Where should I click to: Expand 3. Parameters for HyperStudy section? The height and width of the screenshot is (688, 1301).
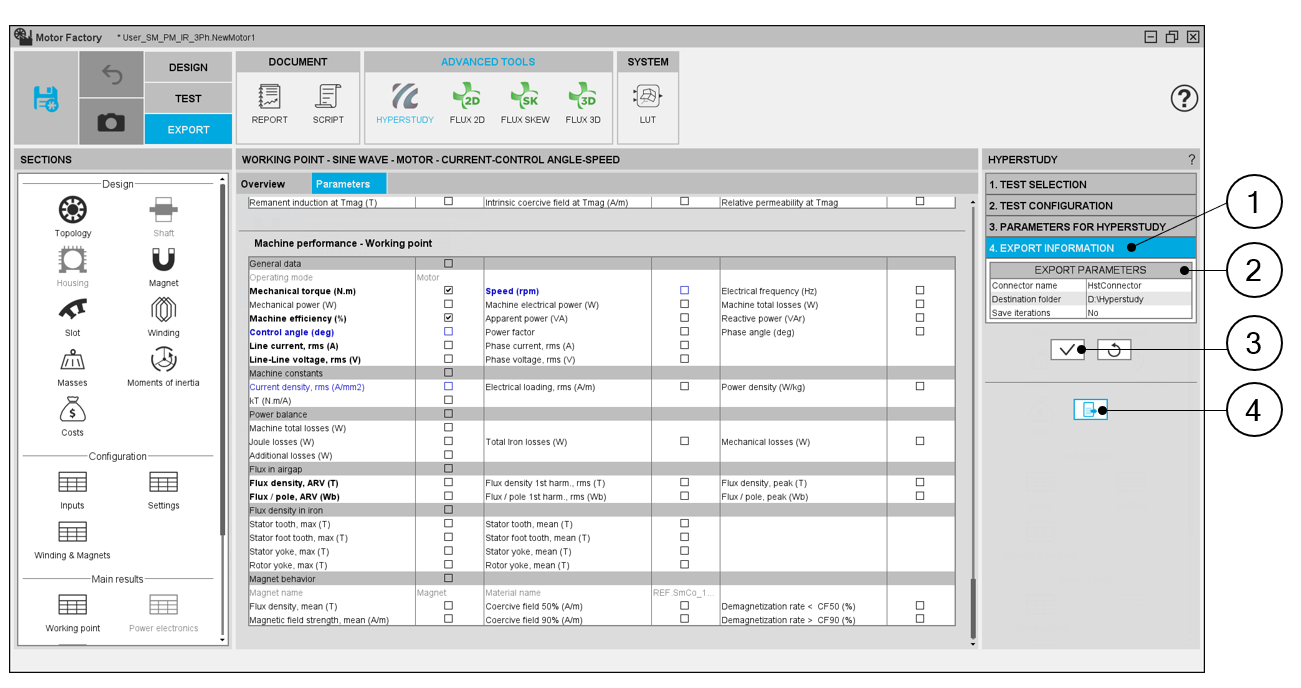[1089, 227]
